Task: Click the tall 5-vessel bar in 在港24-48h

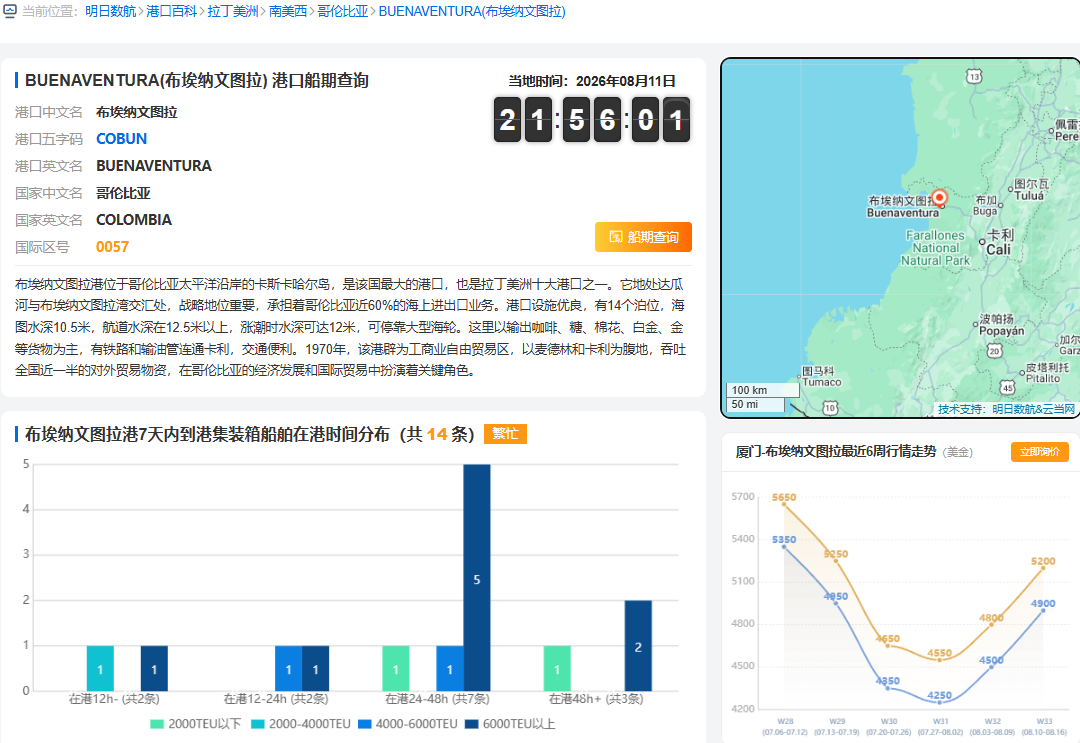Action: 477,577
